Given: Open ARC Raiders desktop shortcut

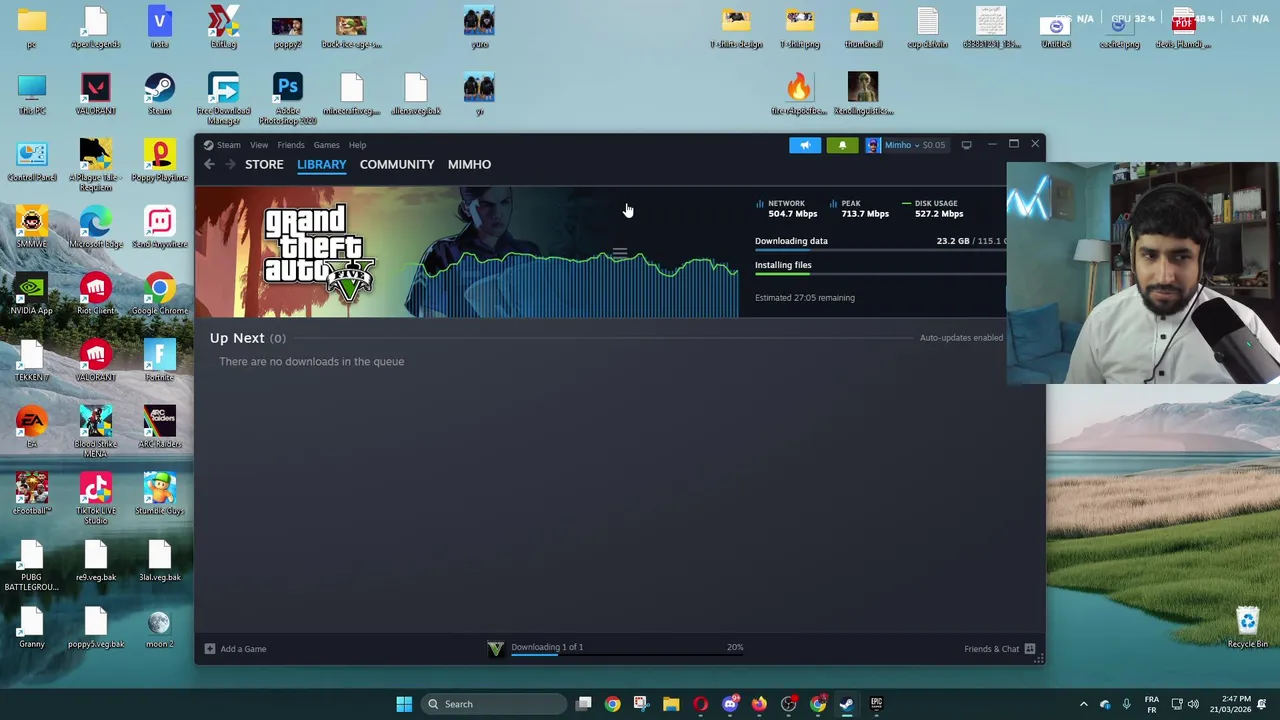Looking at the screenshot, I should (x=159, y=427).
